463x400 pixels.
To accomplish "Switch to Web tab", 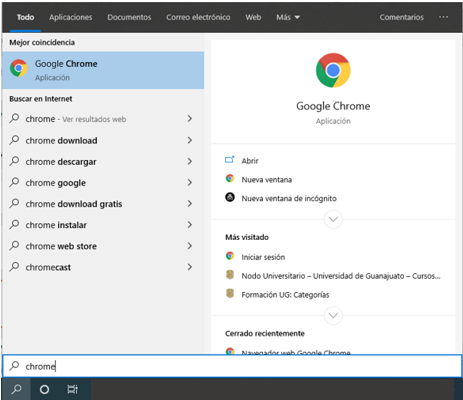I will click(253, 17).
